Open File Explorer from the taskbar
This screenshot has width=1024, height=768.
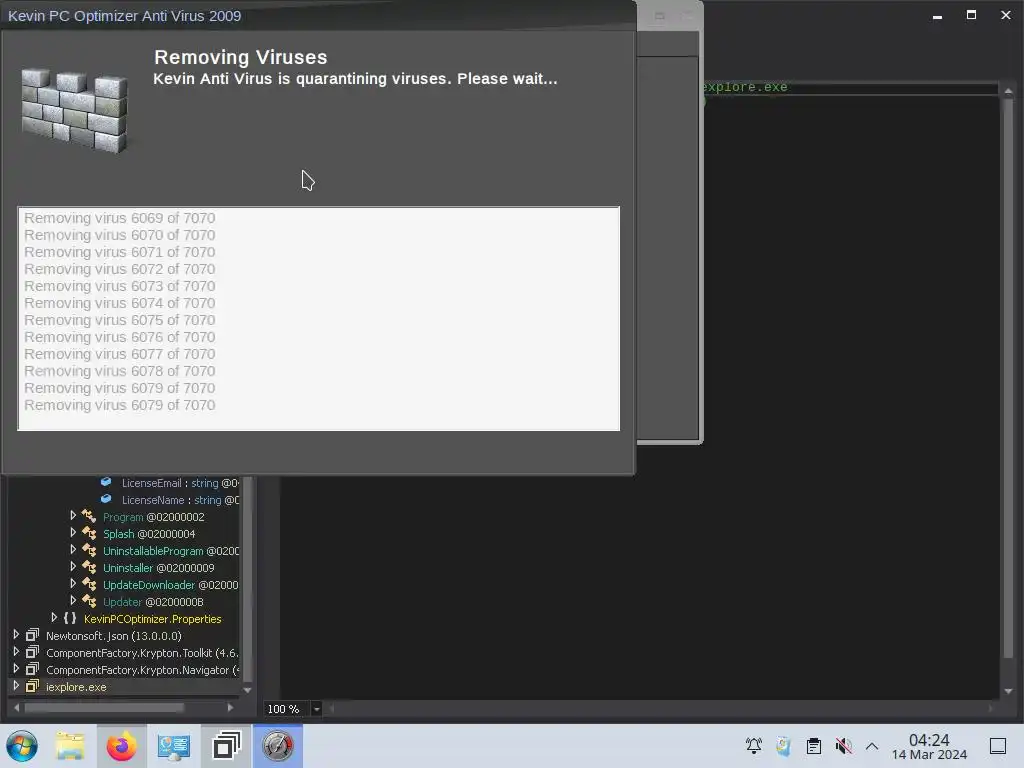(70, 746)
